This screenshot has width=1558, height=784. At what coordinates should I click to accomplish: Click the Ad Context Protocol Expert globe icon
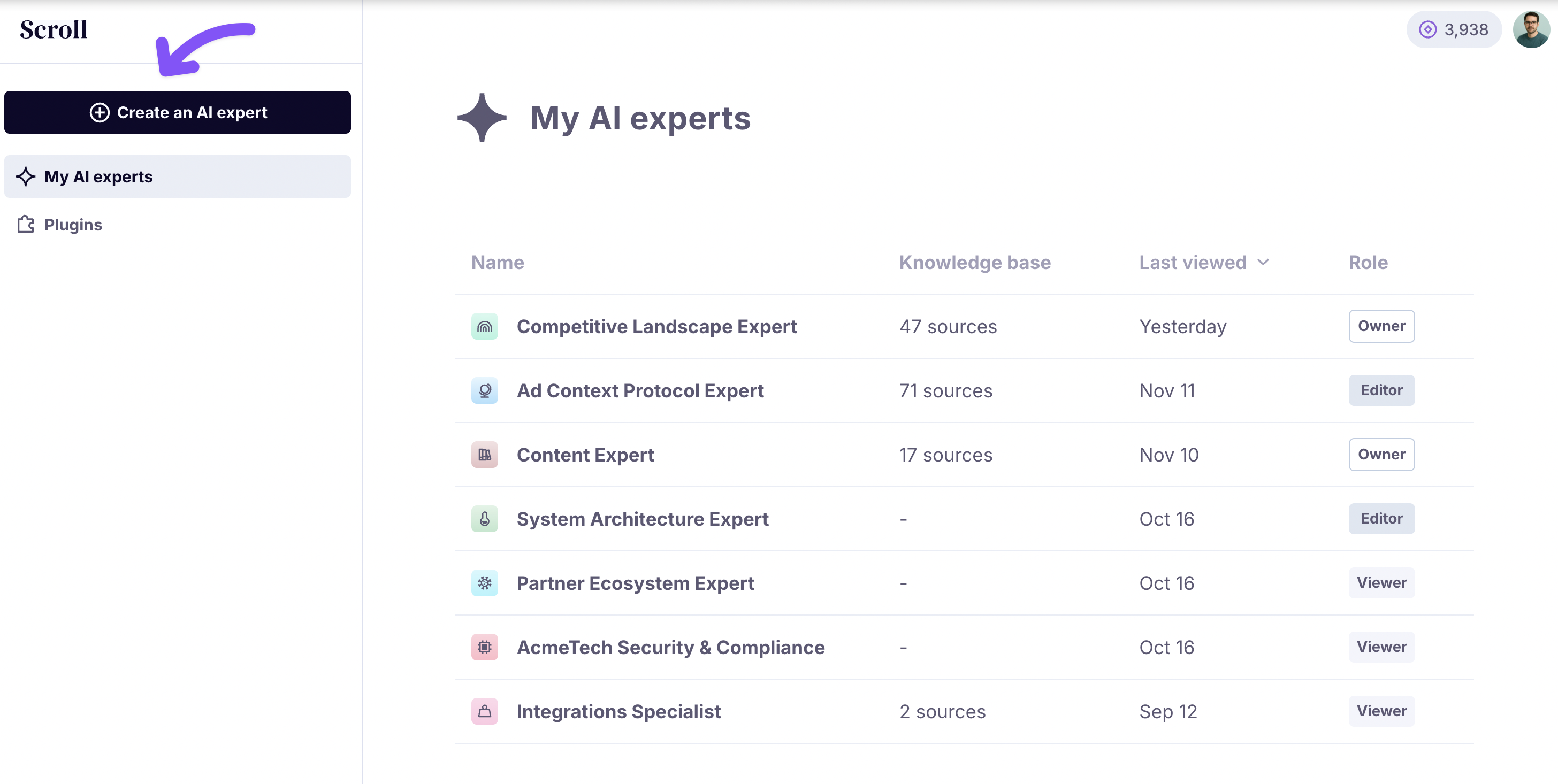tap(484, 390)
